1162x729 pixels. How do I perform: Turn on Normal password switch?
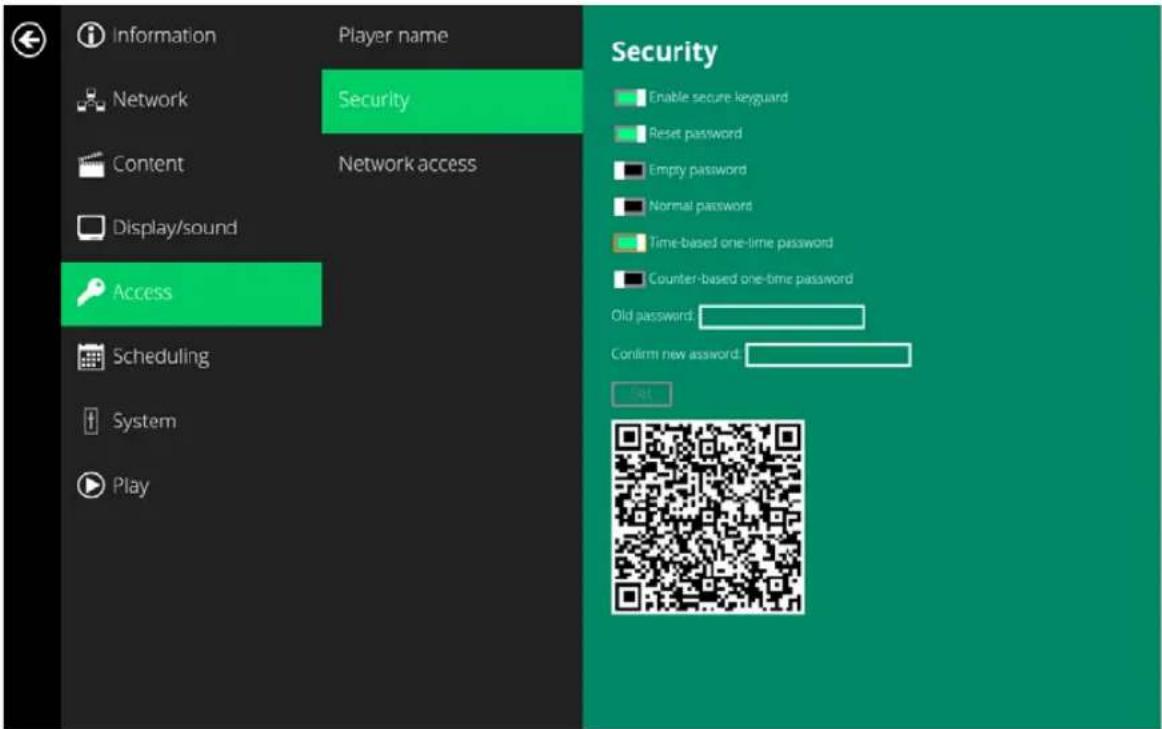coord(629,207)
